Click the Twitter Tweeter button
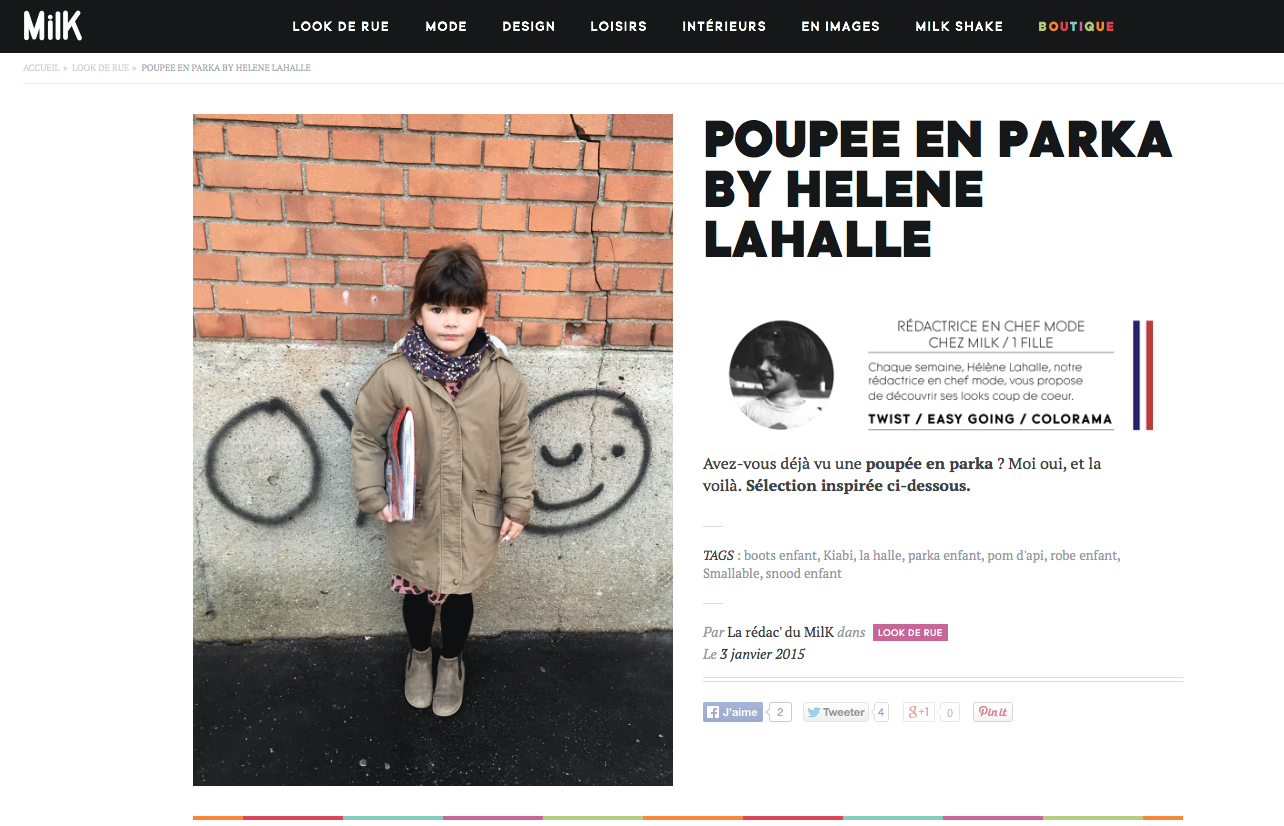1284x826 pixels. pyautogui.click(x=836, y=712)
